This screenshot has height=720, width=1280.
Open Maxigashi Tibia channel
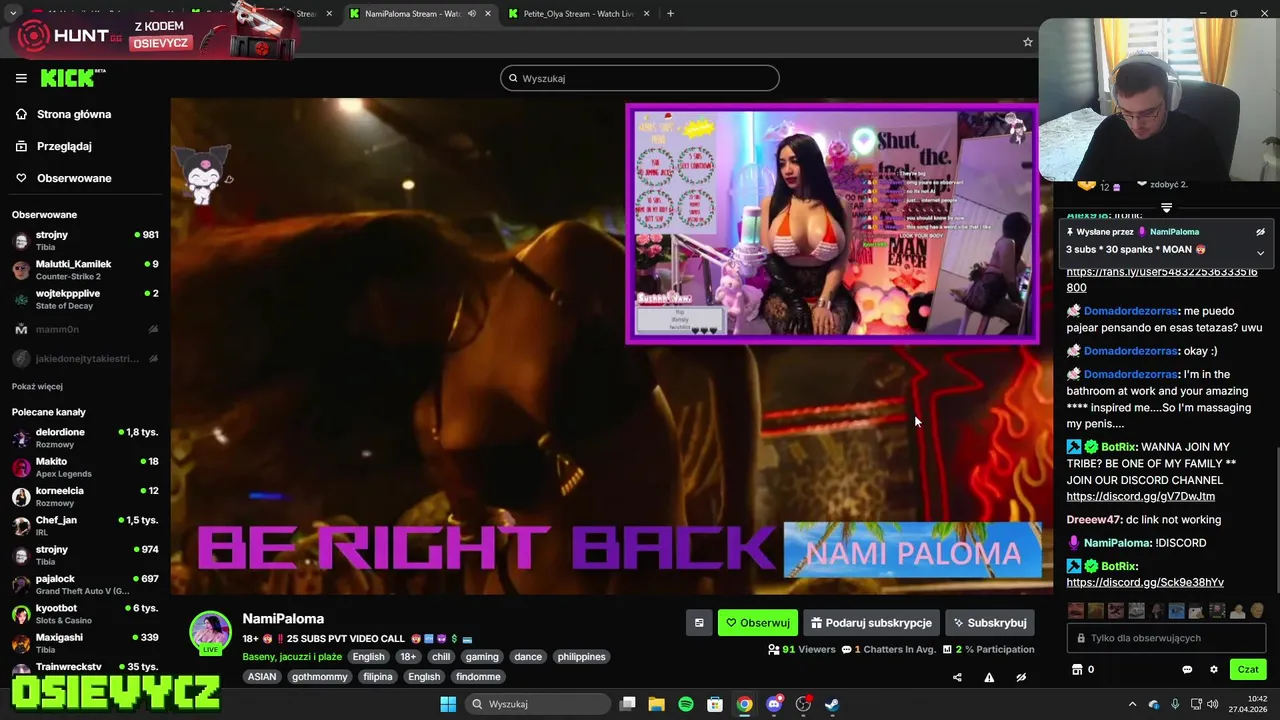[x=85, y=643]
